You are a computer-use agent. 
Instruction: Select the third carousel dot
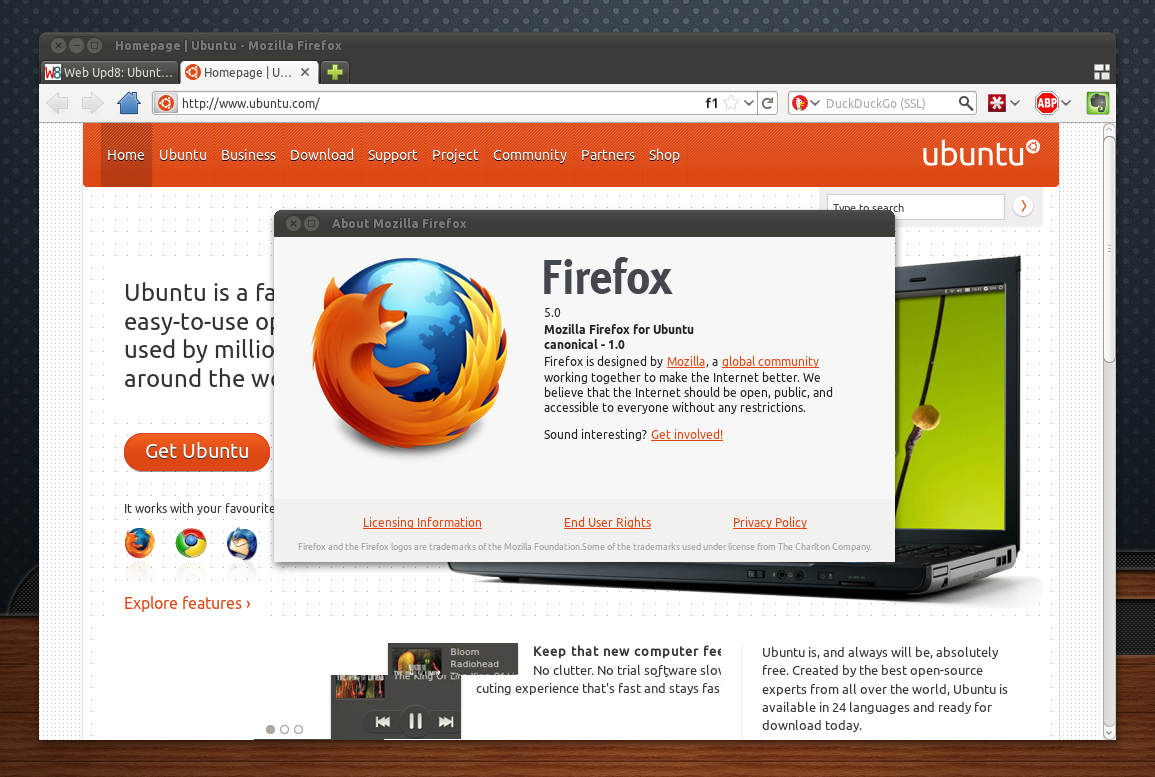(298, 729)
